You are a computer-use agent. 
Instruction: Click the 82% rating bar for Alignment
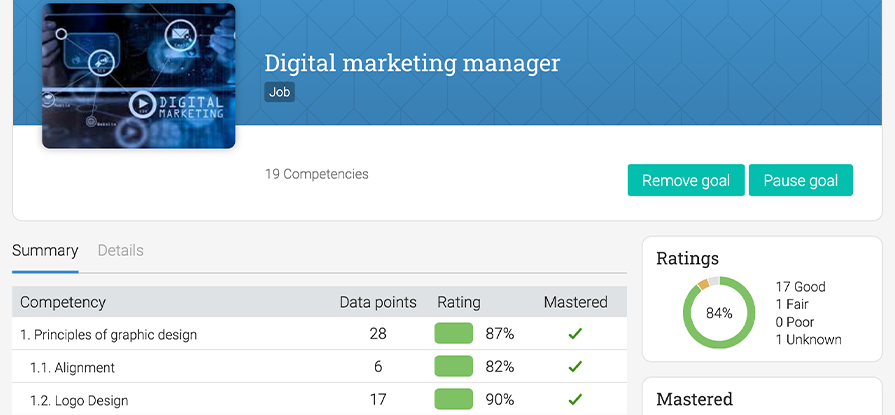pos(454,367)
